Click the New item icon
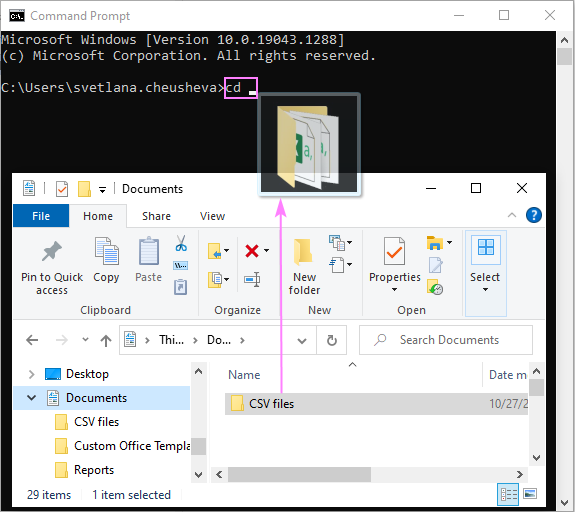The image size is (575, 512). click(x=337, y=243)
